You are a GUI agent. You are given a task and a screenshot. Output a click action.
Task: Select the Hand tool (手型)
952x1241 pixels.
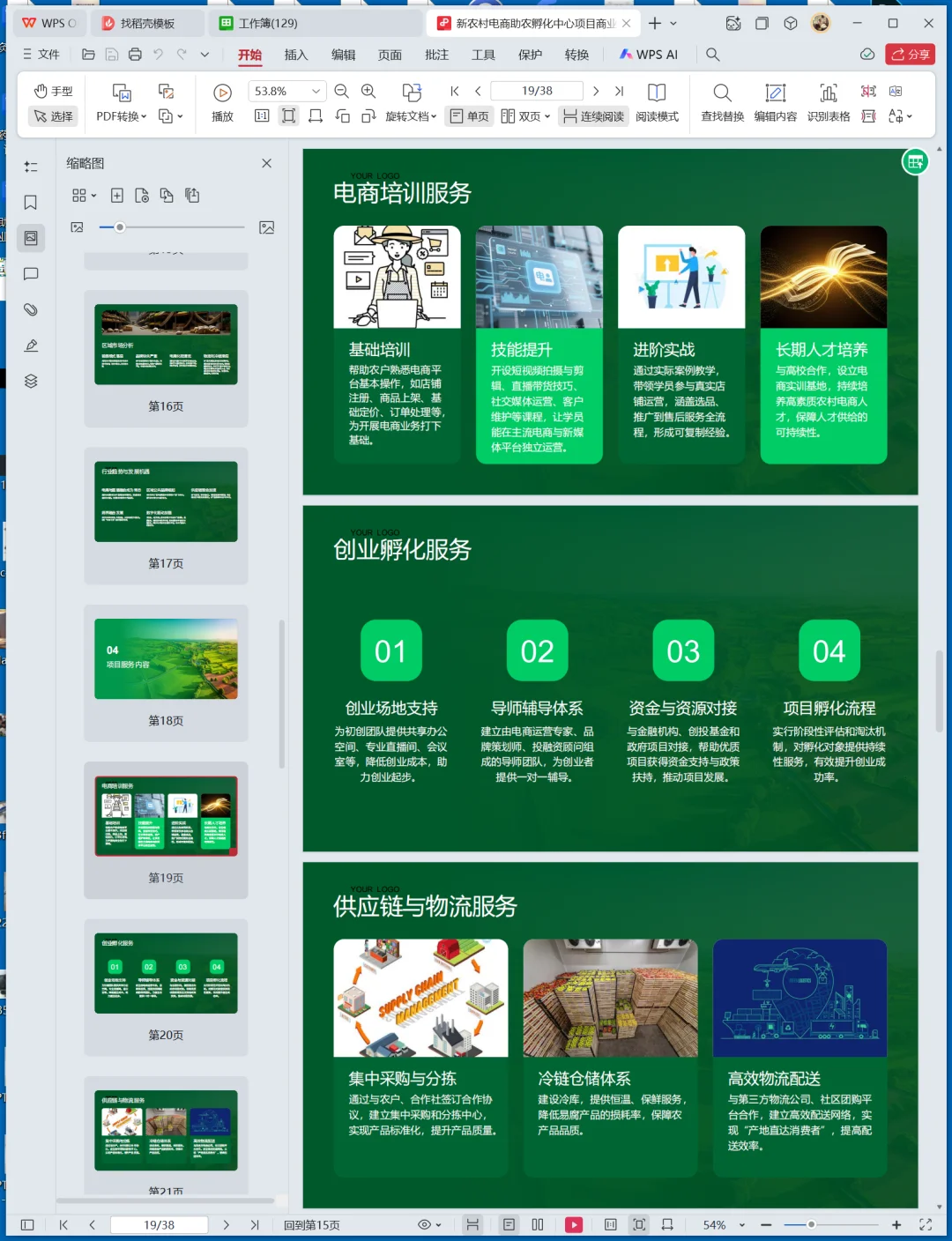pyautogui.click(x=53, y=91)
